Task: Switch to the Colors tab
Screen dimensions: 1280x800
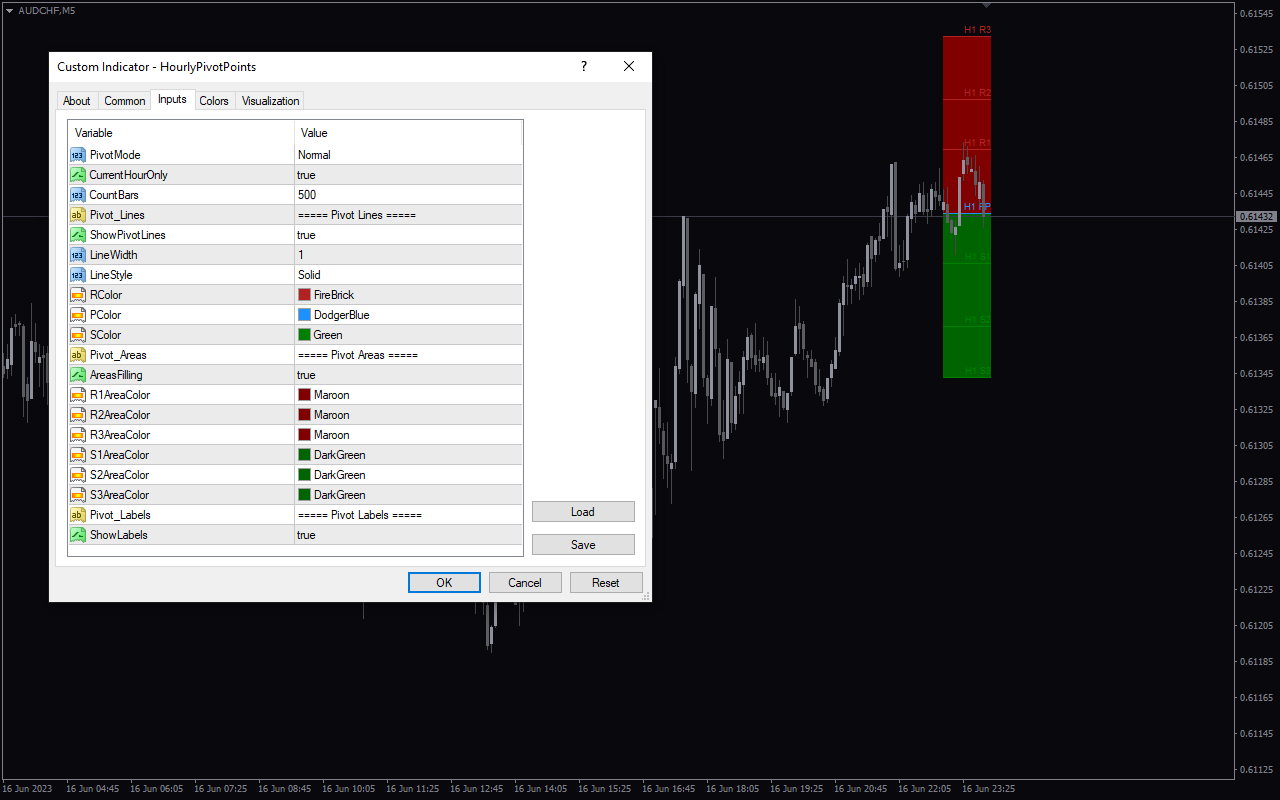Action: tap(214, 101)
